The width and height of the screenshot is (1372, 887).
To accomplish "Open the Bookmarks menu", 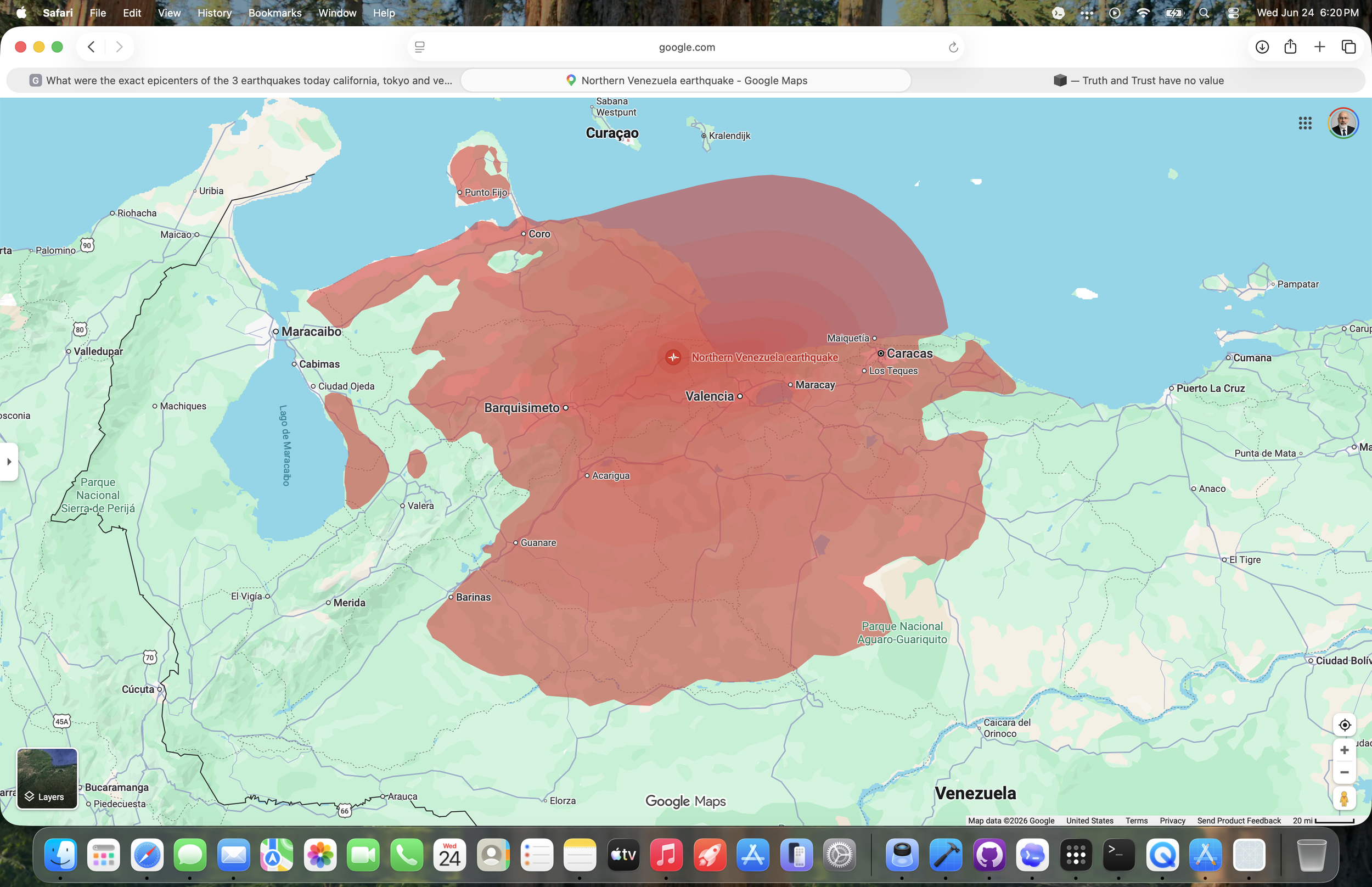I will [274, 13].
